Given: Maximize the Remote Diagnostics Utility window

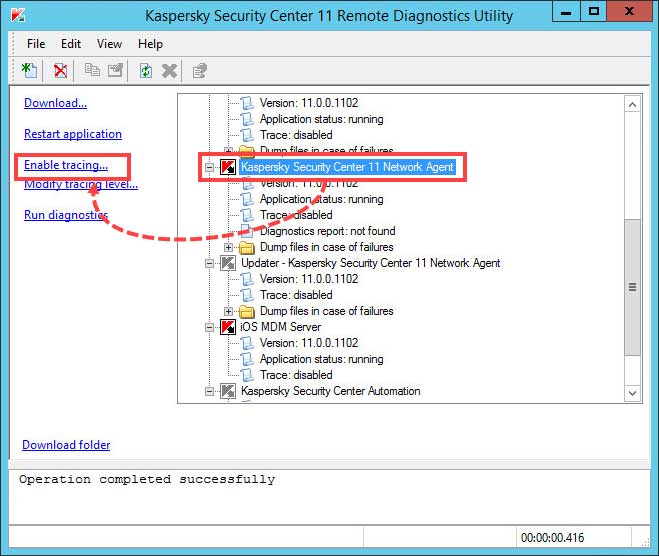Looking at the screenshot, I should pyautogui.click(x=593, y=12).
